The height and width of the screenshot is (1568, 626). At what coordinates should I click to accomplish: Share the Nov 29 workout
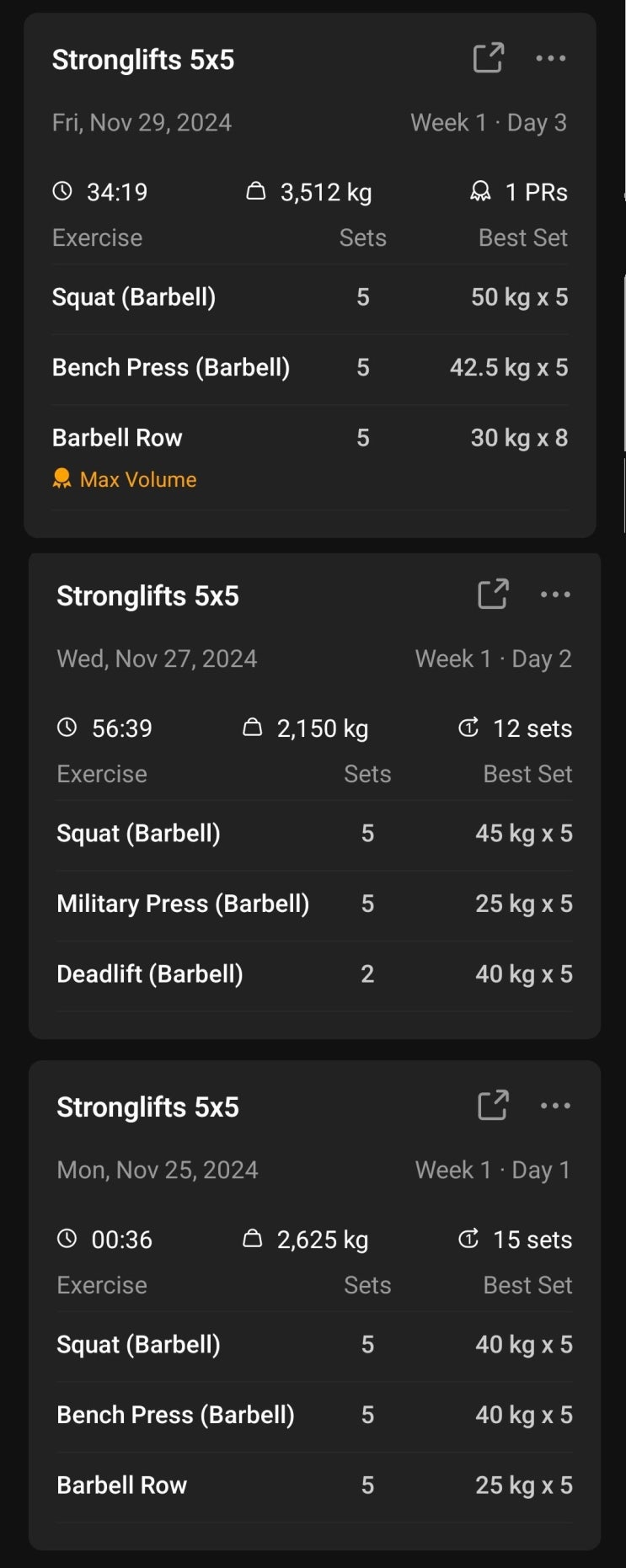click(x=488, y=58)
